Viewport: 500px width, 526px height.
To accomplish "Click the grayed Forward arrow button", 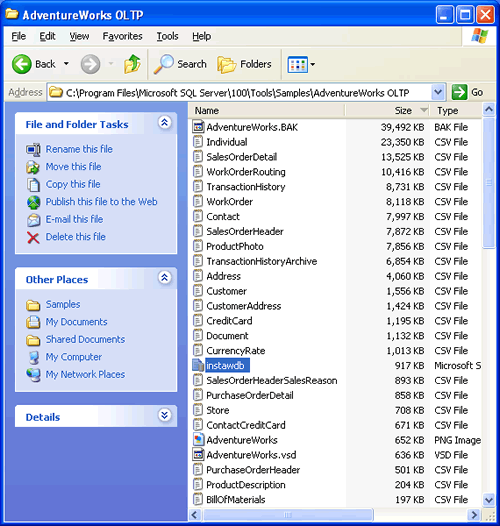I will tap(90, 64).
